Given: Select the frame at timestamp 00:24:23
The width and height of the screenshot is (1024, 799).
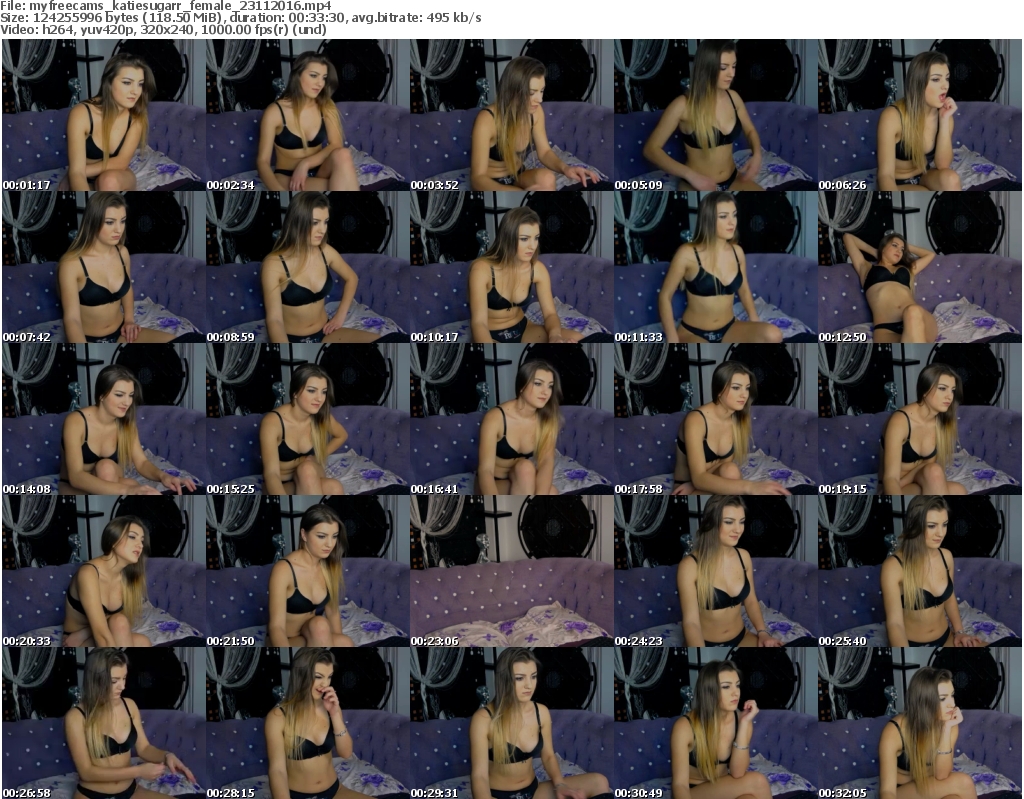Looking at the screenshot, I should coord(716,571).
